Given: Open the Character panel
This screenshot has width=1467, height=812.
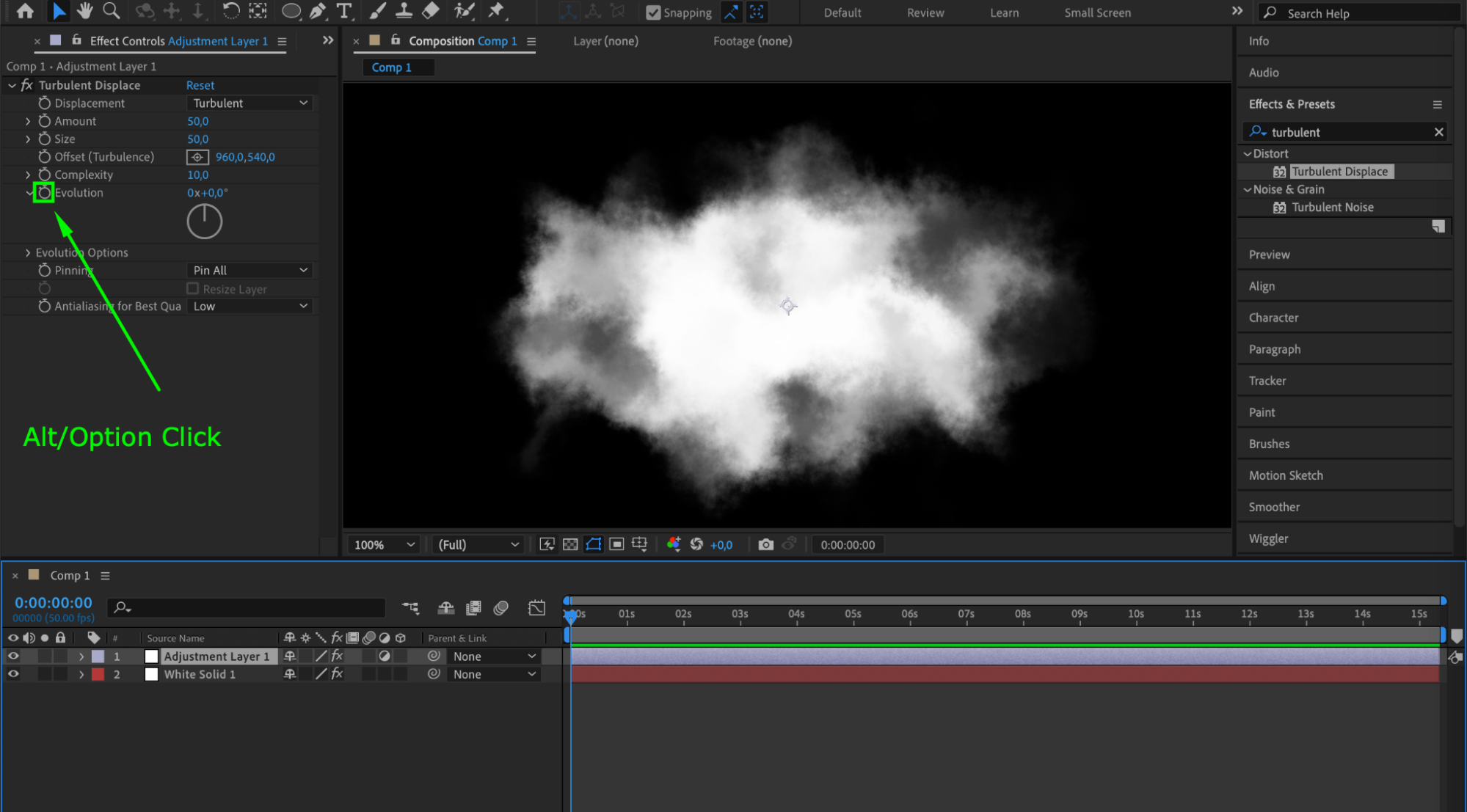Looking at the screenshot, I should coord(1273,318).
